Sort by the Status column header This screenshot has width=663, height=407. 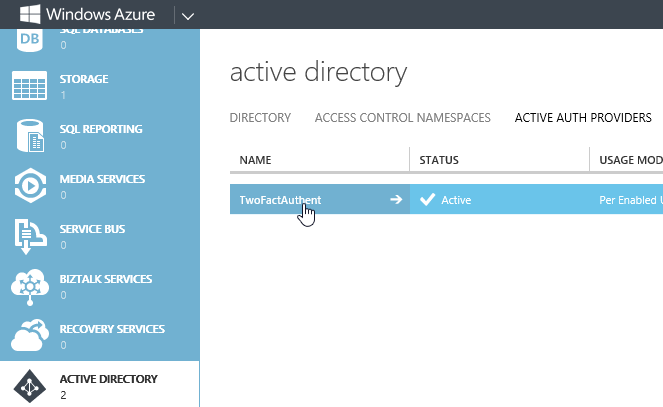pyautogui.click(x=439, y=160)
